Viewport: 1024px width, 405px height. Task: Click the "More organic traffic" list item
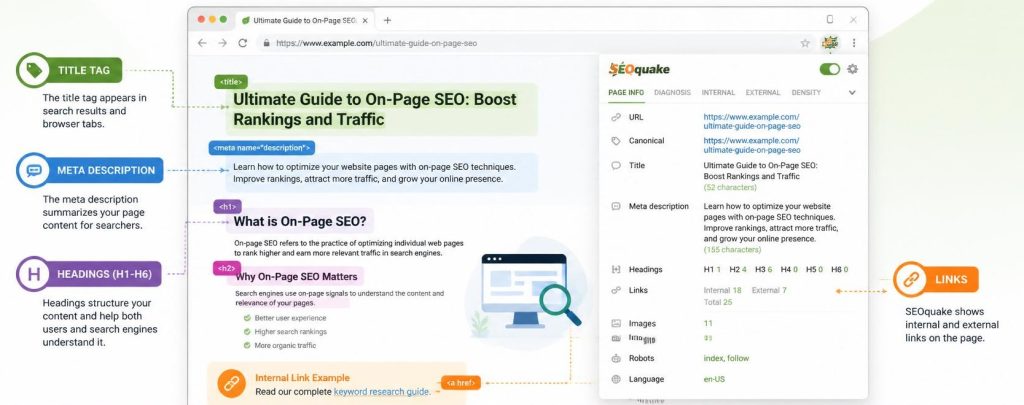pyautogui.click(x=285, y=346)
